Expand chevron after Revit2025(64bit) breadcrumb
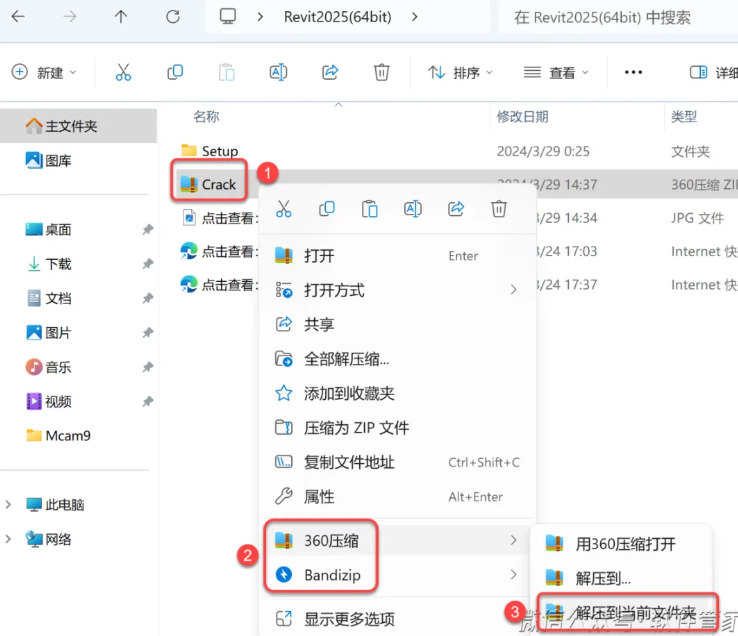 tap(415, 17)
